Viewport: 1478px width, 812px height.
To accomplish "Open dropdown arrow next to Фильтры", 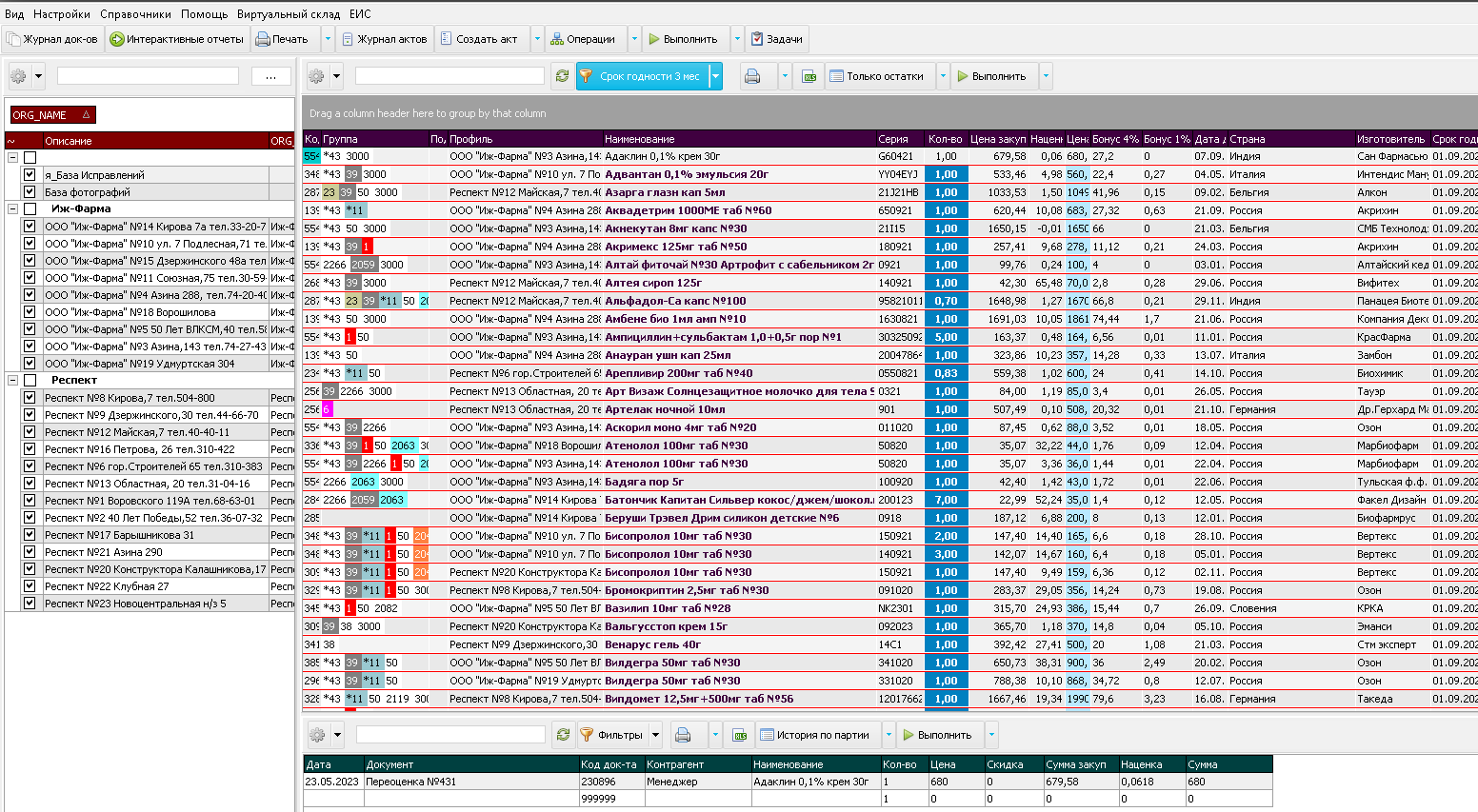I will (x=655, y=735).
